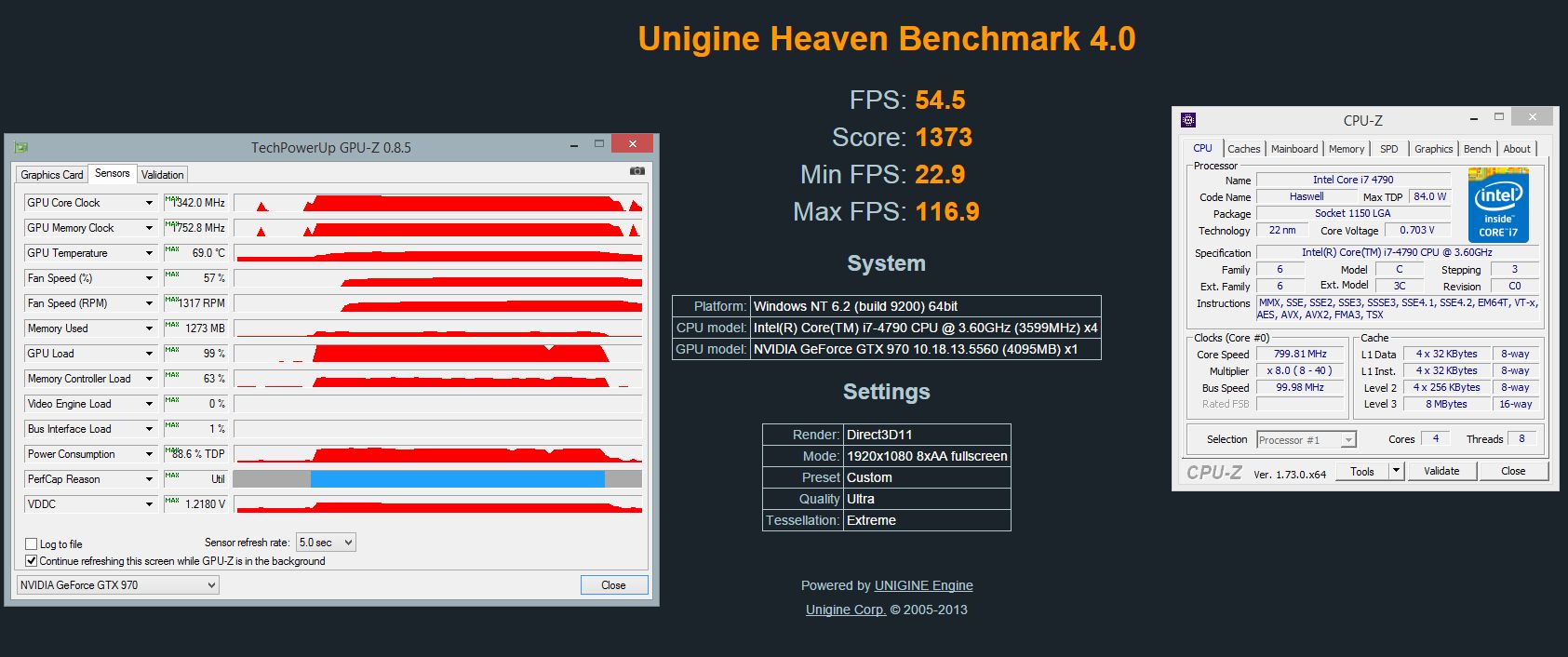Image resolution: width=1568 pixels, height=657 pixels.
Task: Click the GPU-Z Close button
Action: pos(613,585)
